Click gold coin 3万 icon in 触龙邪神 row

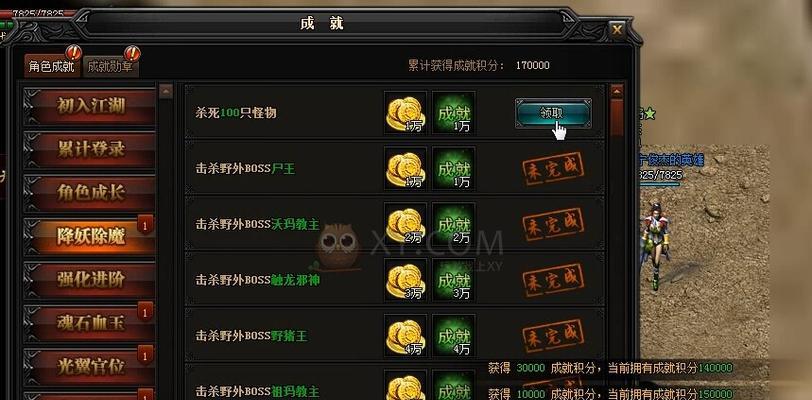tap(405, 280)
